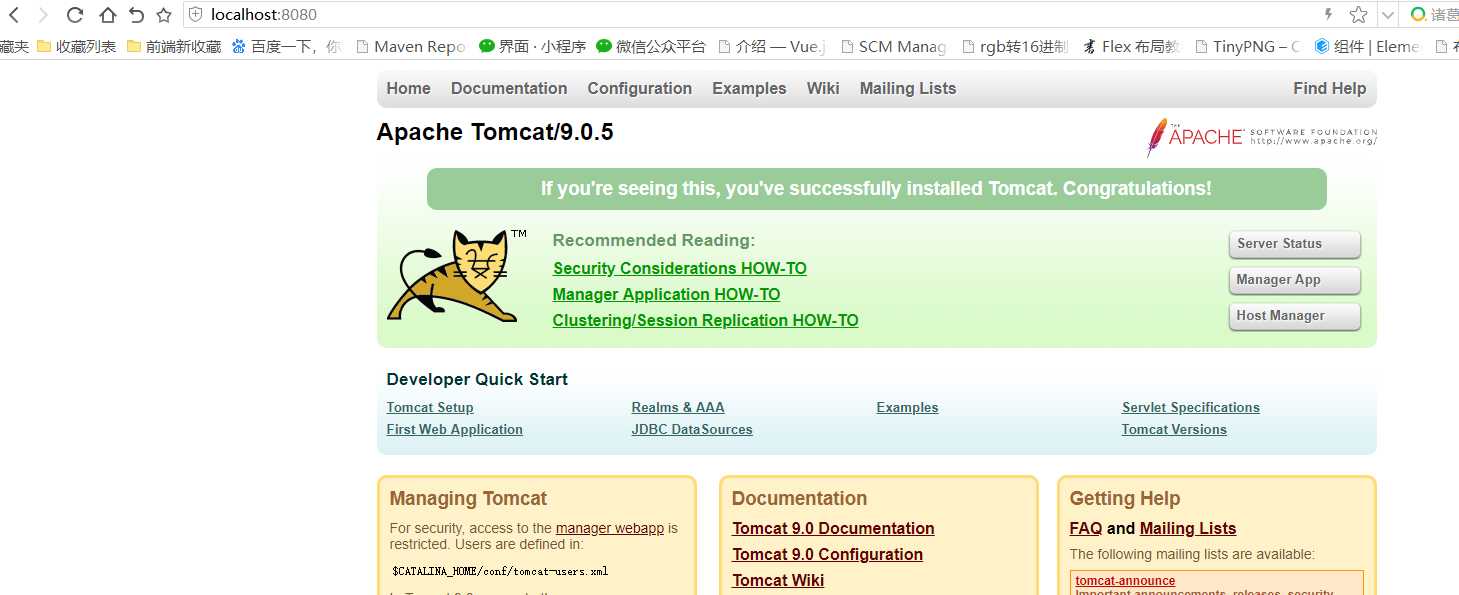Open the 百度一下 bookmark
The image size is (1459, 595).
(x=286, y=46)
